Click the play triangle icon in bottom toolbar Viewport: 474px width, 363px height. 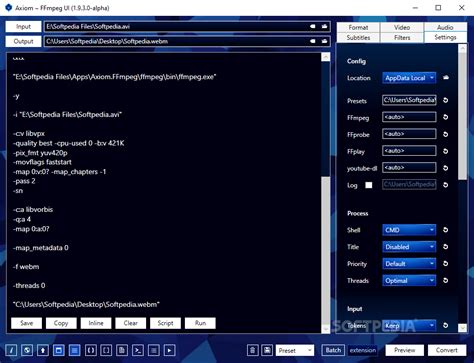pyautogui.click(x=170, y=350)
